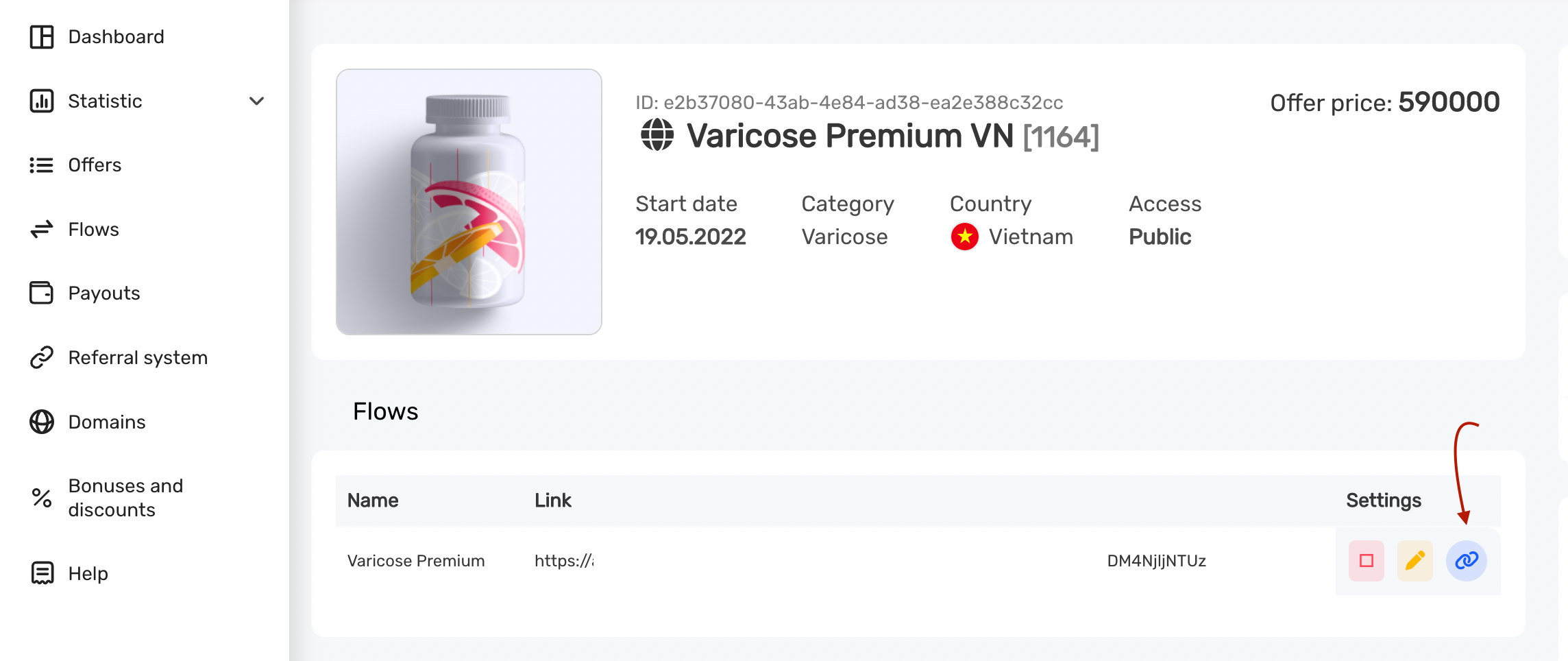The width and height of the screenshot is (1568, 661).
Task: Click the Vietnam flag icon
Action: tap(964, 237)
